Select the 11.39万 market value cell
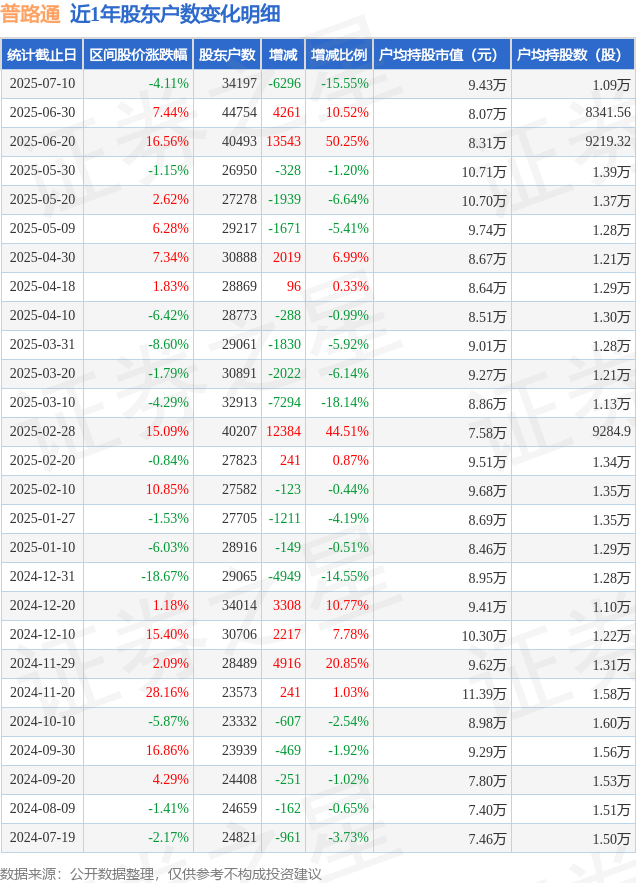This screenshot has width=636, height=883. click(484, 694)
